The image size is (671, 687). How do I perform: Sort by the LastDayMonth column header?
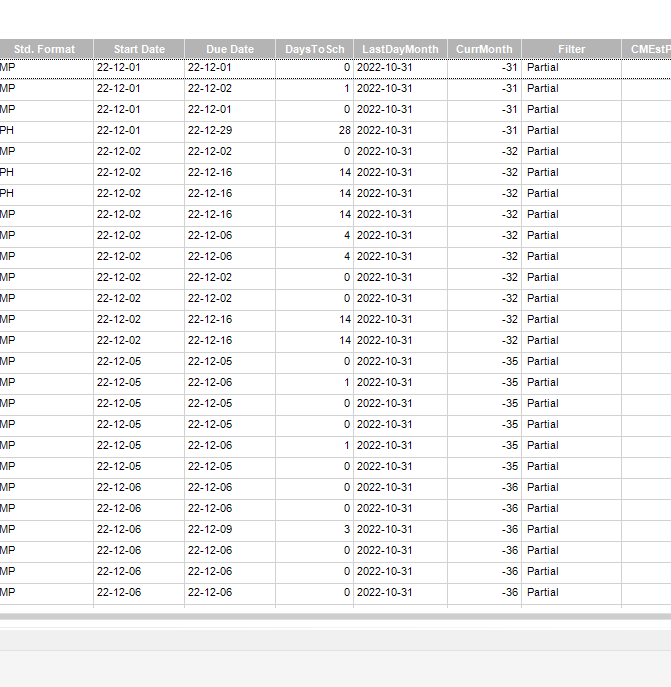[x=400, y=49]
